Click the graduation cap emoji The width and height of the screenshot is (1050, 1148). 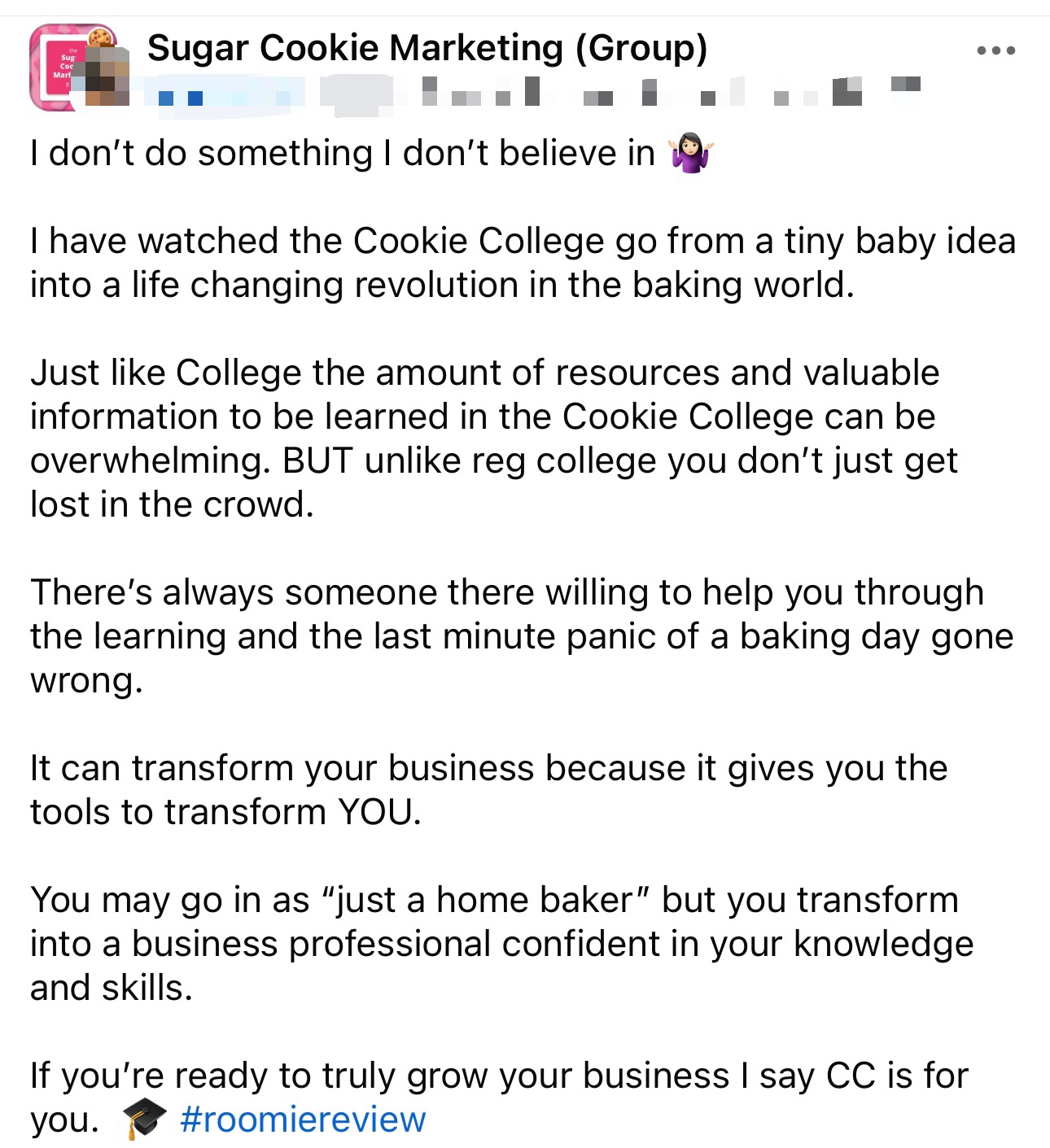[144, 1120]
